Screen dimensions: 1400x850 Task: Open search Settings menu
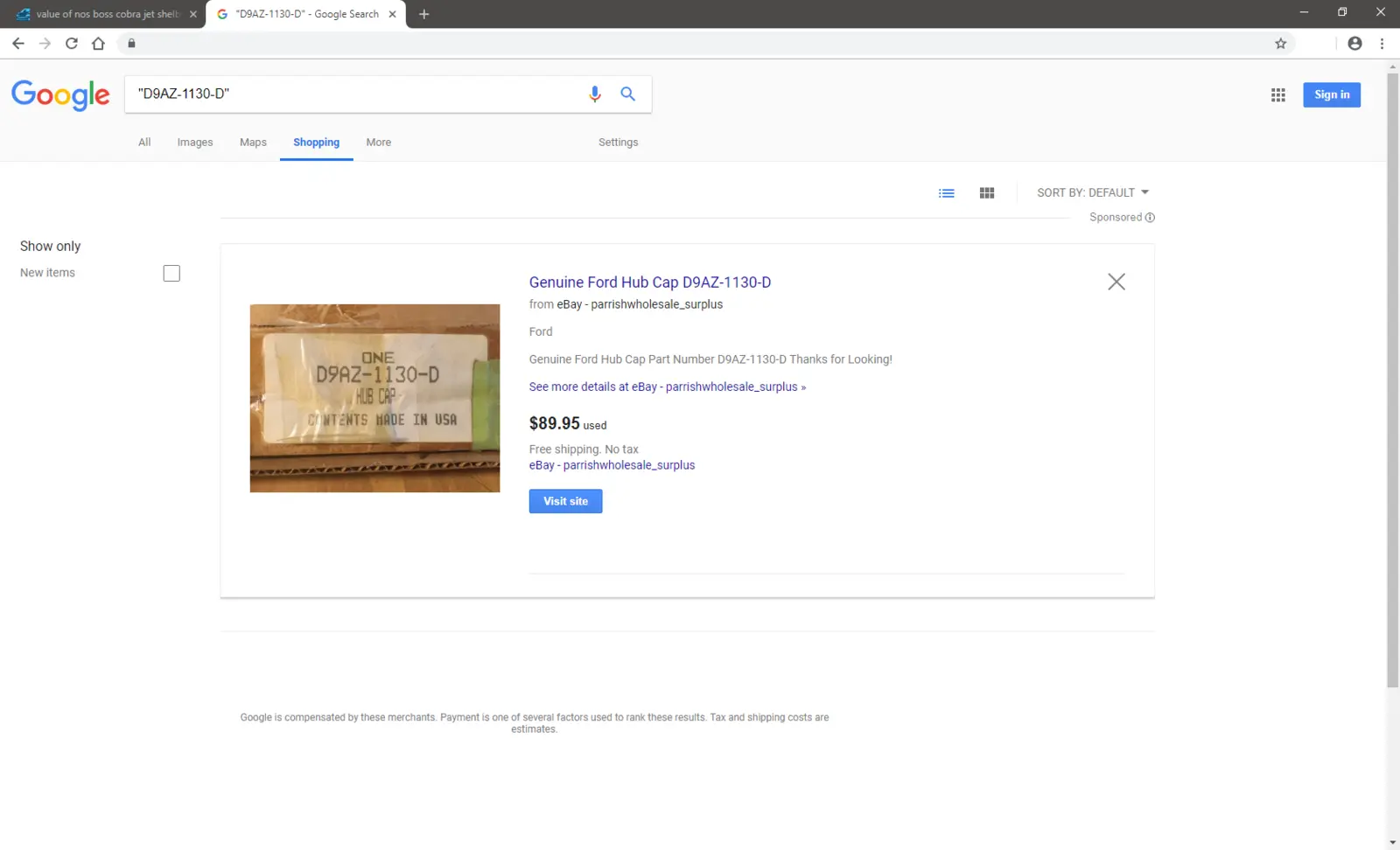pyautogui.click(x=619, y=143)
